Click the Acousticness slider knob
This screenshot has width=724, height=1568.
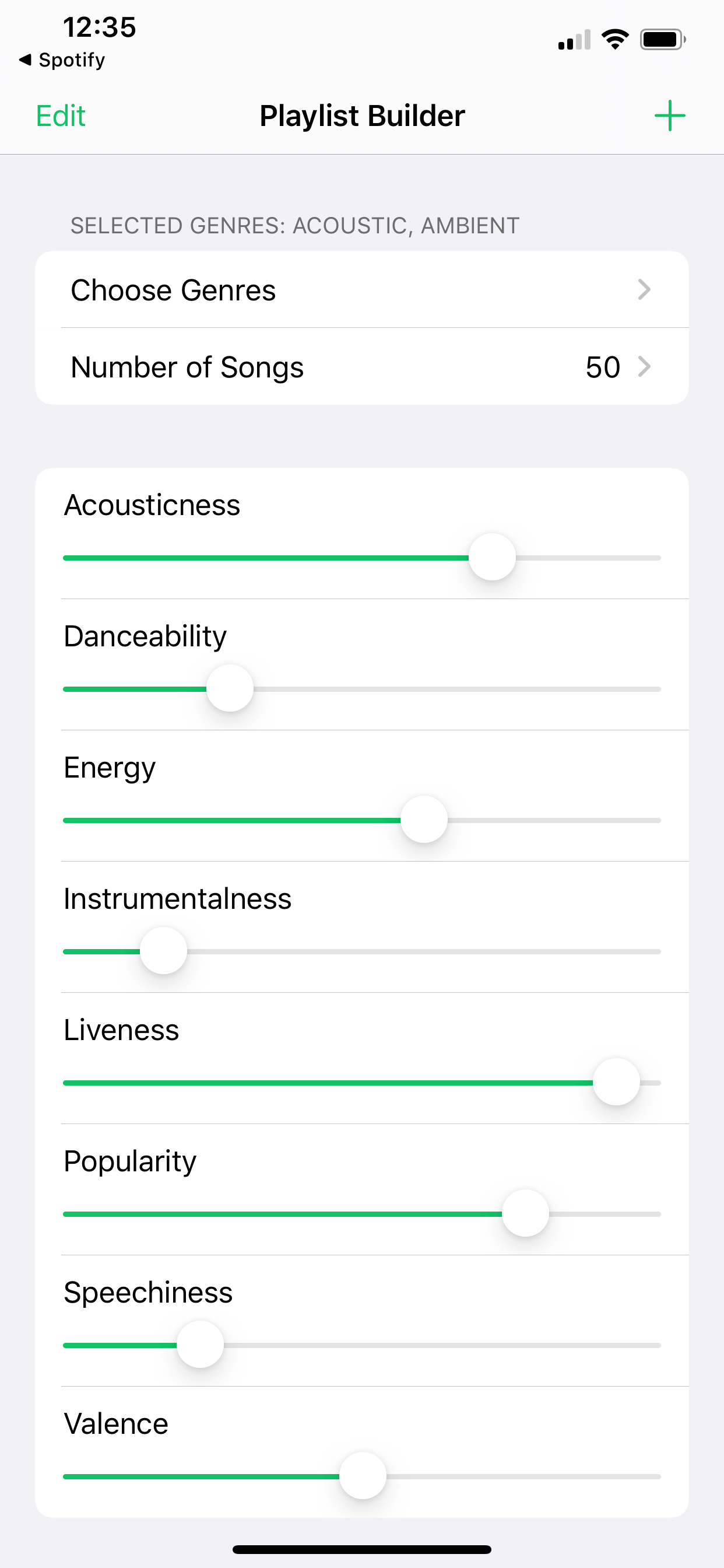point(492,557)
